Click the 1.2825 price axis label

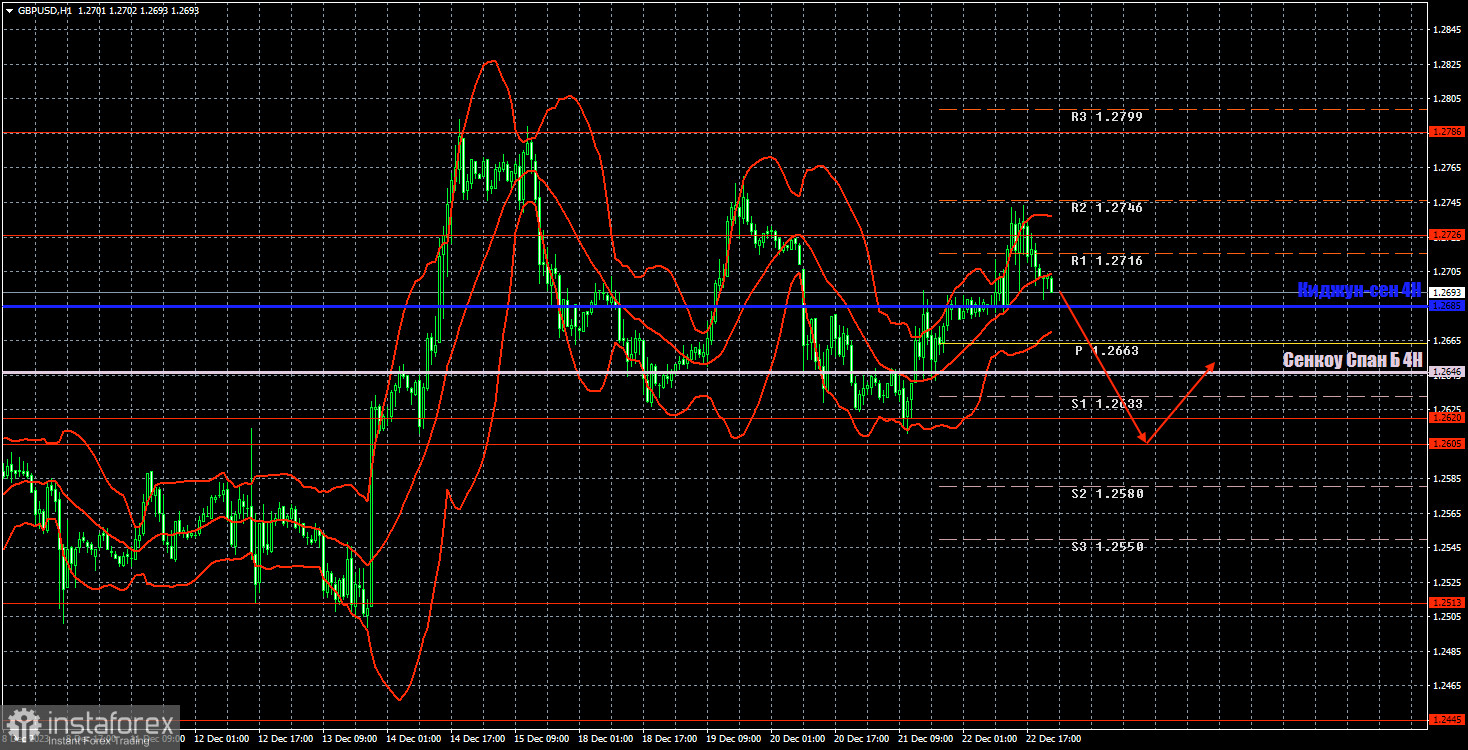1446,65
